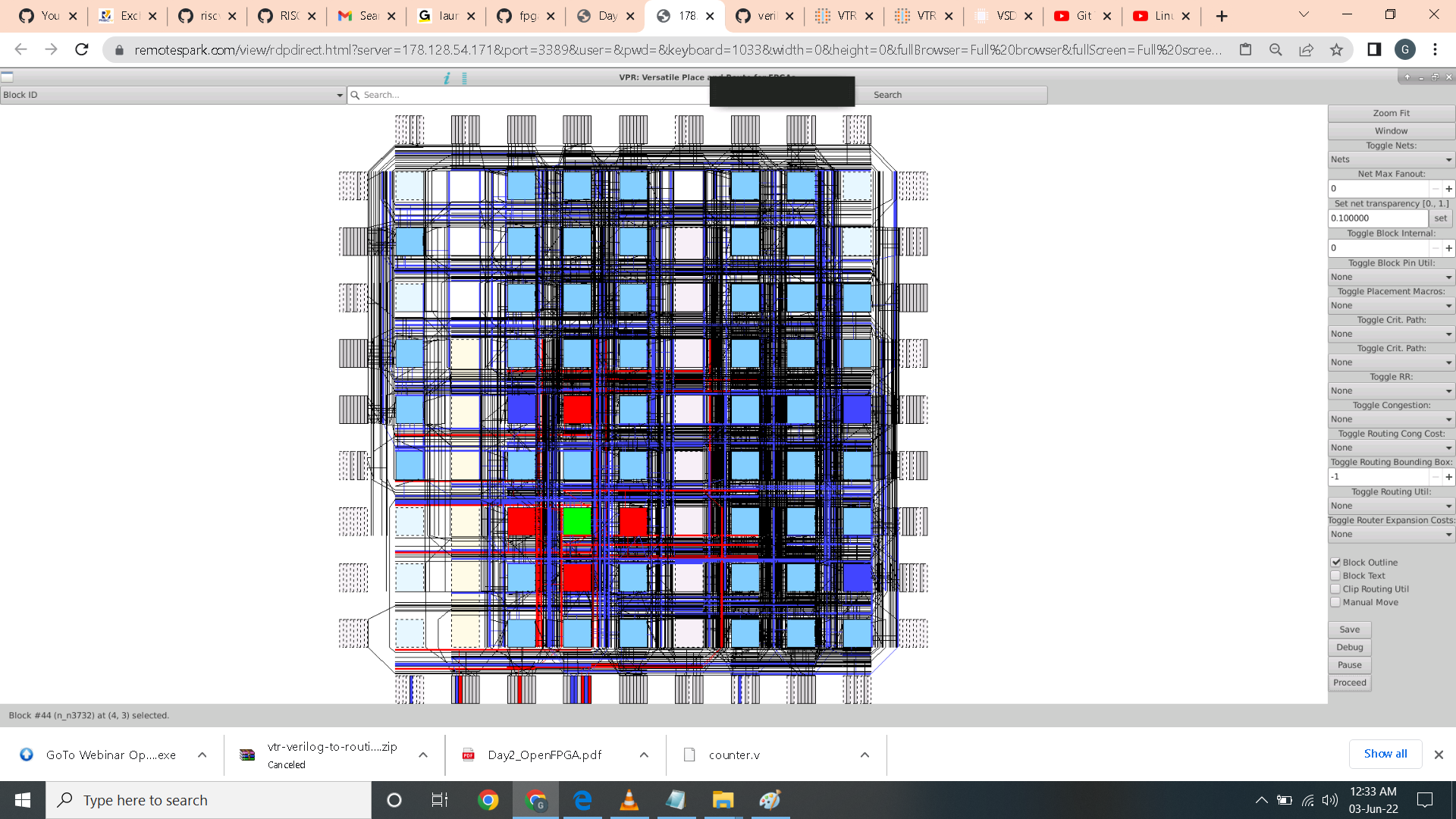Select the green block in FPGA grid

pyautogui.click(x=576, y=521)
